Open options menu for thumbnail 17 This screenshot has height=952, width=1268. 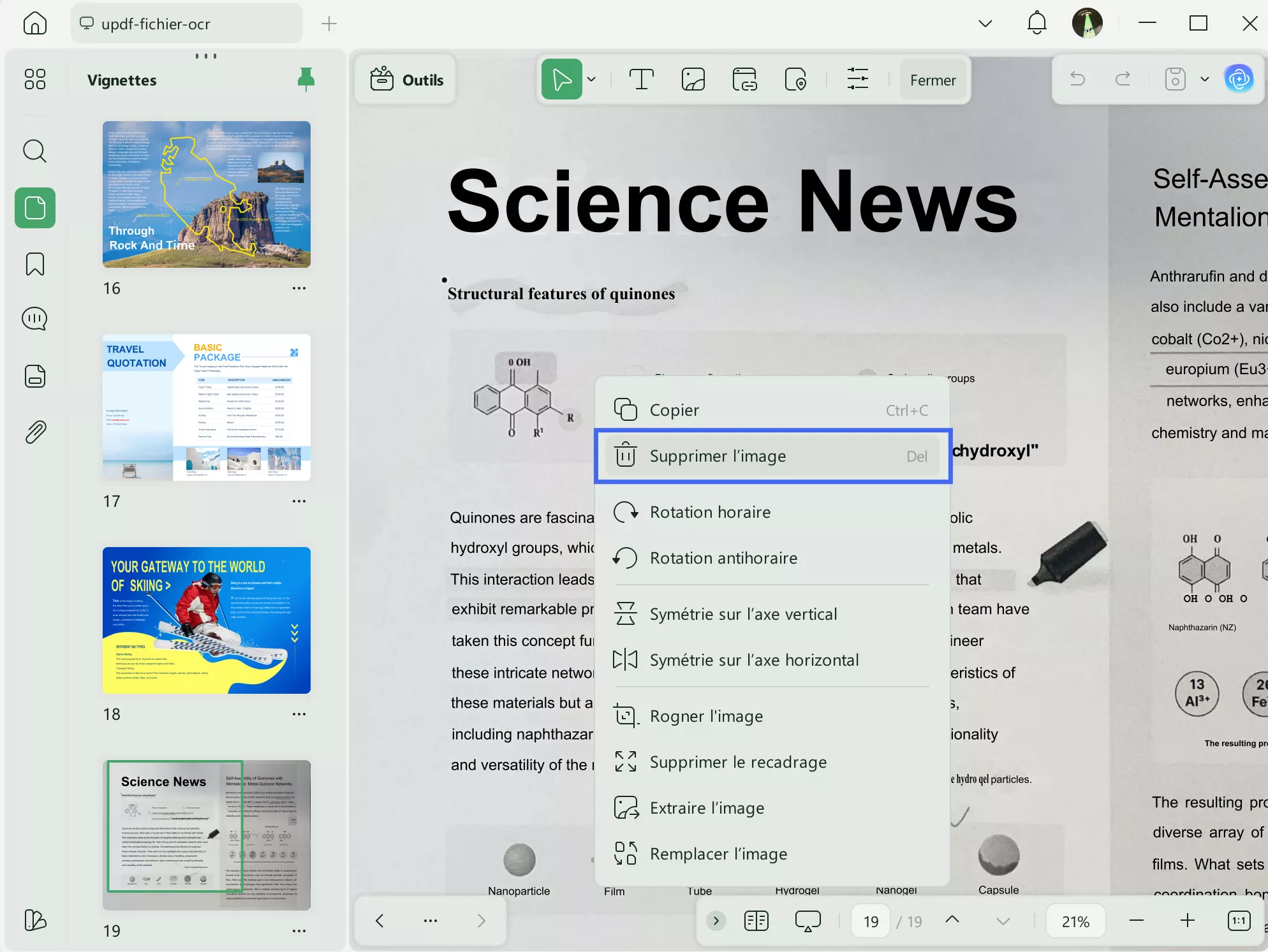299,501
